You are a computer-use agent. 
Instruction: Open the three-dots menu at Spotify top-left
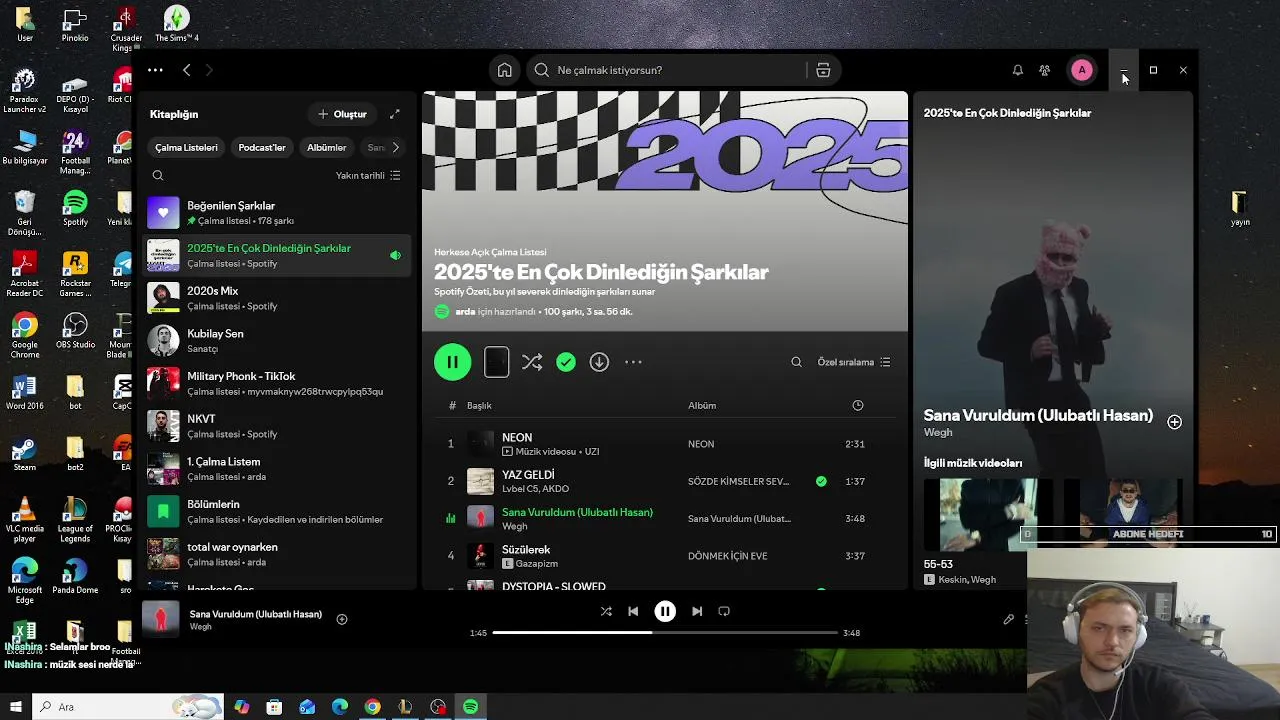click(x=155, y=70)
